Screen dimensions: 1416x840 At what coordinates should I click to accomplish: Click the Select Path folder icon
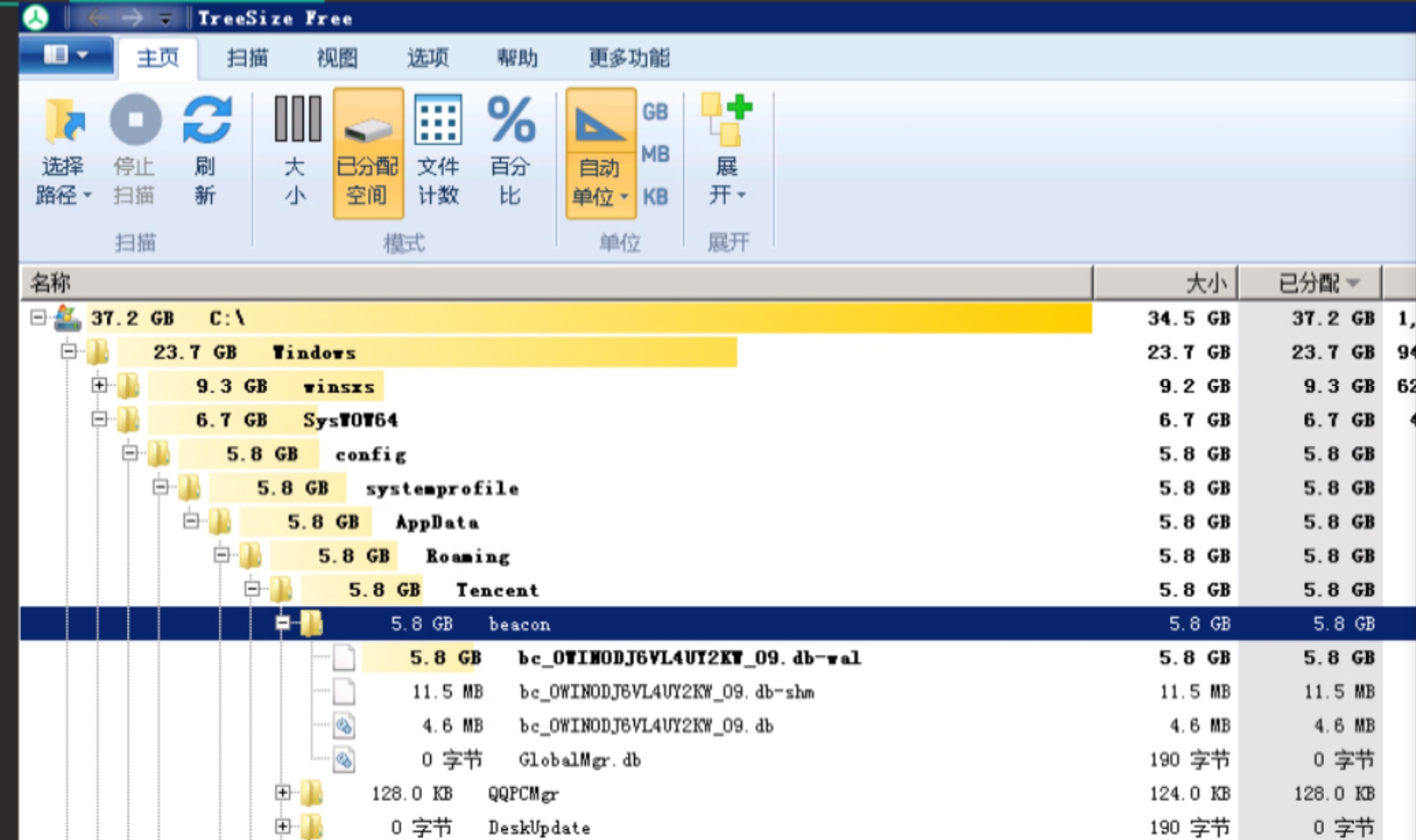[x=64, y=120]
